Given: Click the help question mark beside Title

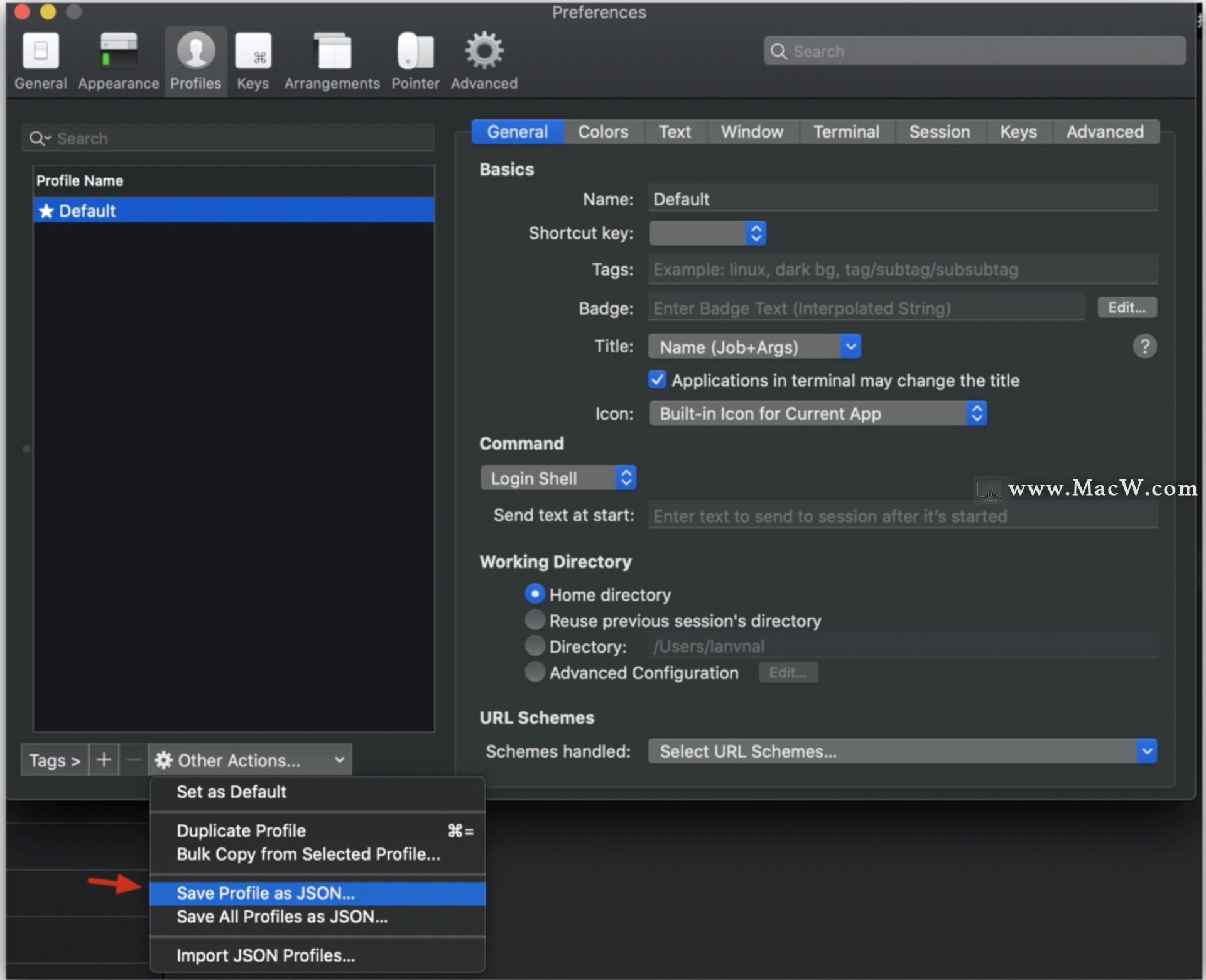Looking at the screenshot, I should point(1145,346).
